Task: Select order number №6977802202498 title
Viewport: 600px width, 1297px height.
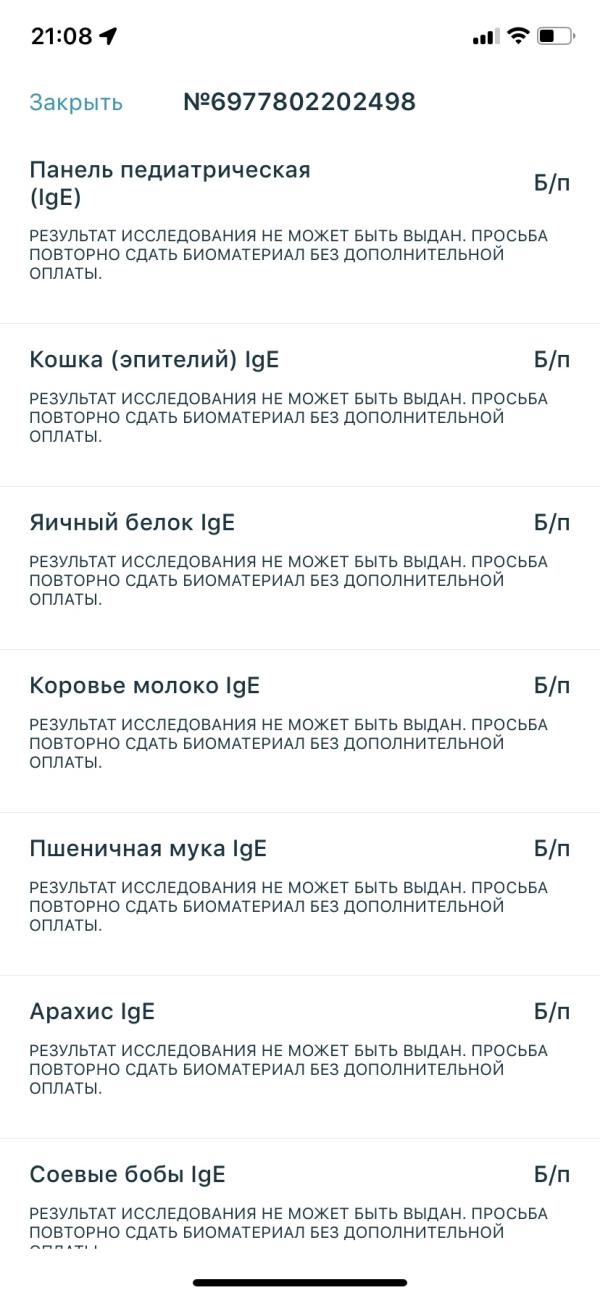Action: click(x=299, y=102)
